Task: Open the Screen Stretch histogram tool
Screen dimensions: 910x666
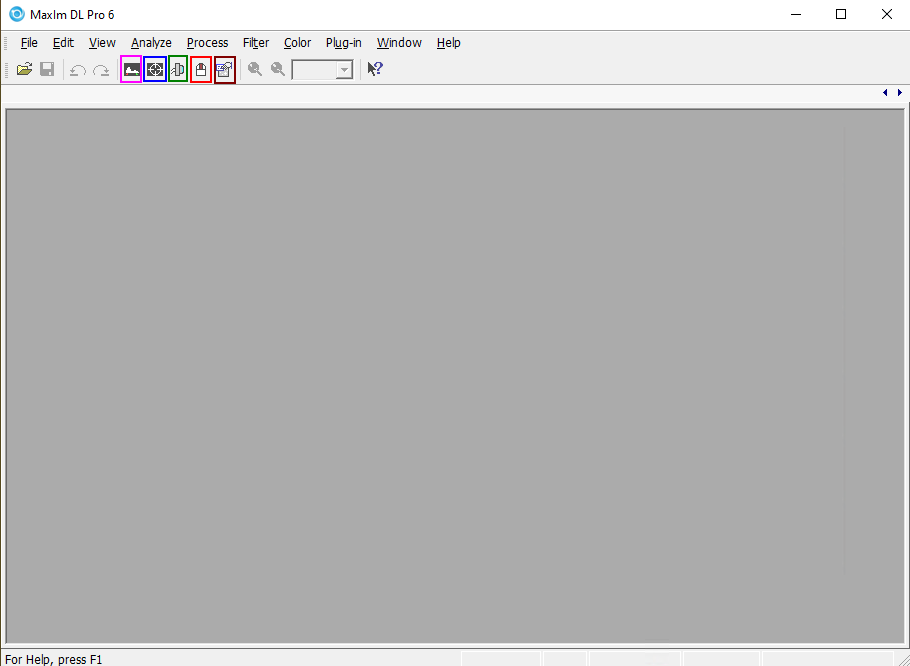Action: pyautogui.click(x=131, y=70)
